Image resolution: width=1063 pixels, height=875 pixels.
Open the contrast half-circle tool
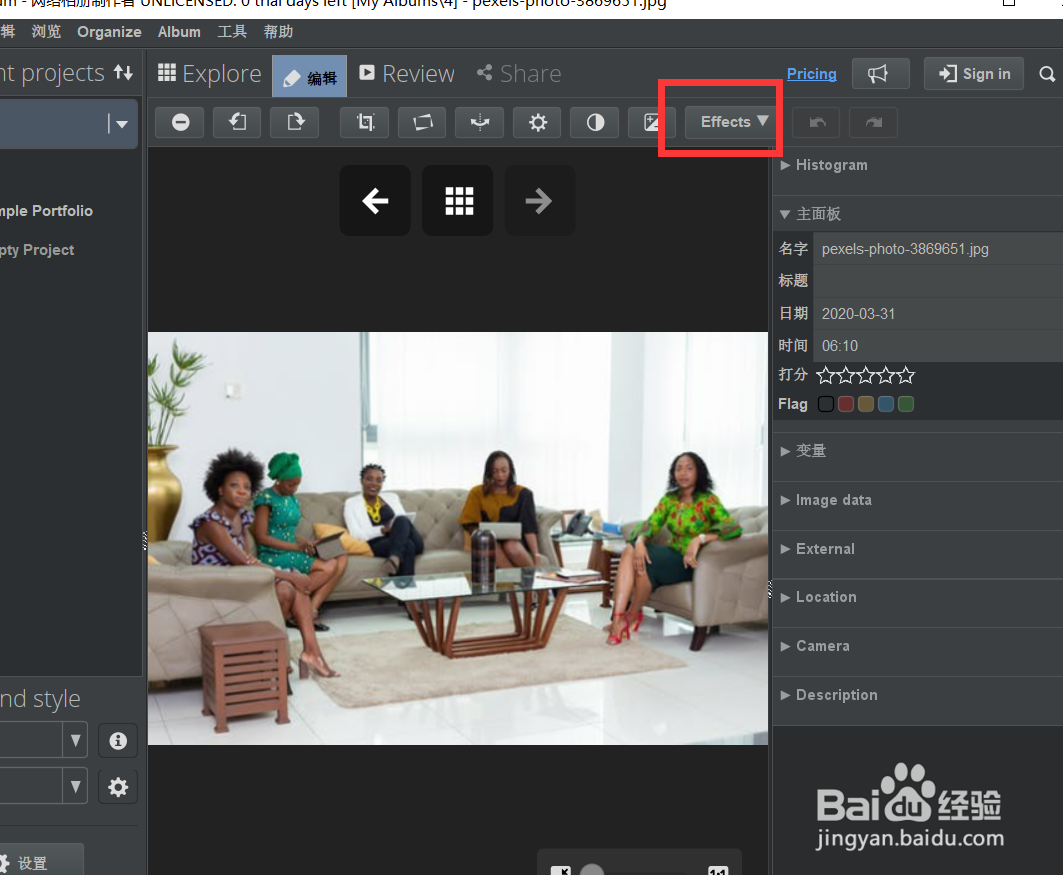(595, 123)
